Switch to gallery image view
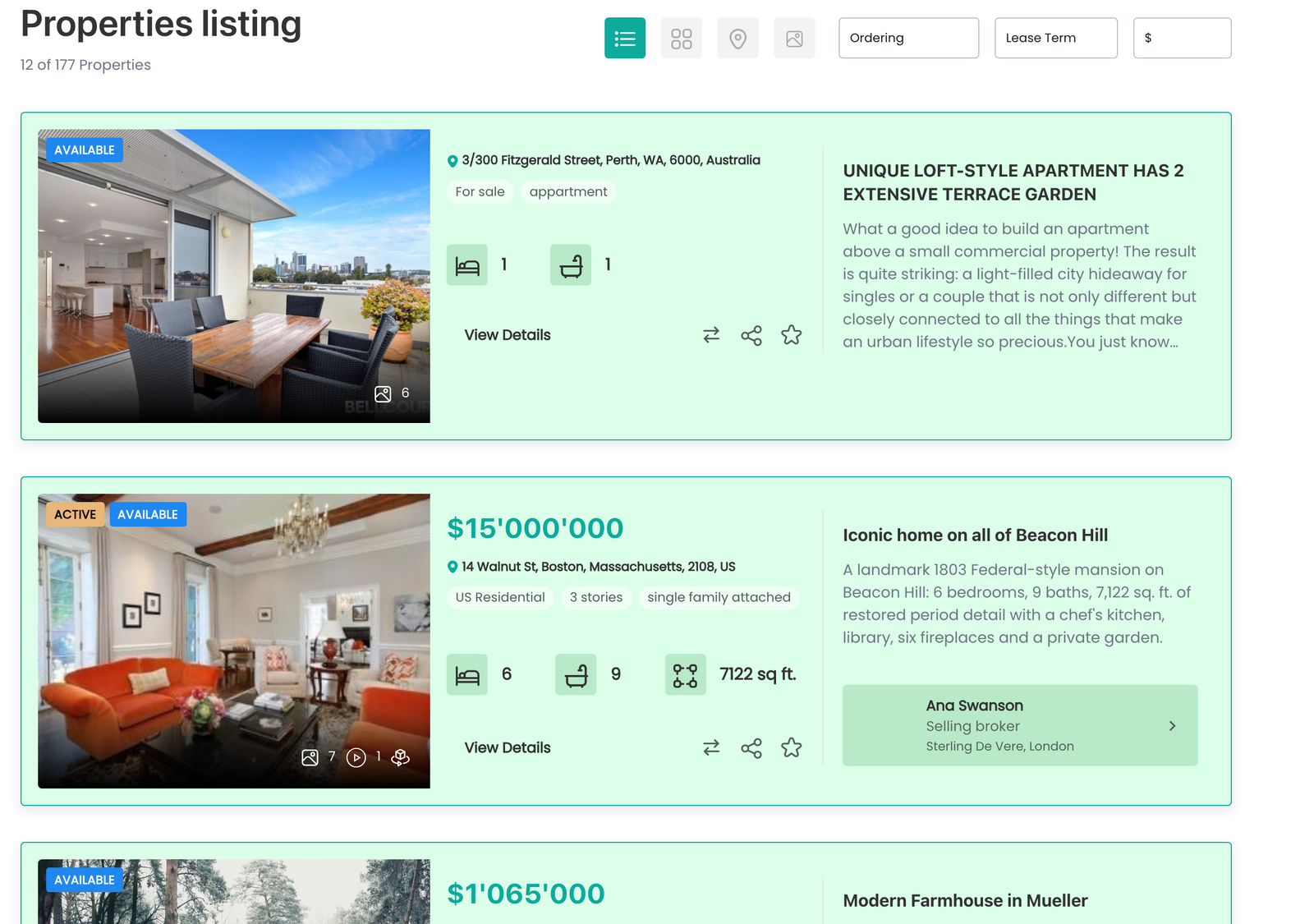 pyautogui.click(x=794, y=38)
